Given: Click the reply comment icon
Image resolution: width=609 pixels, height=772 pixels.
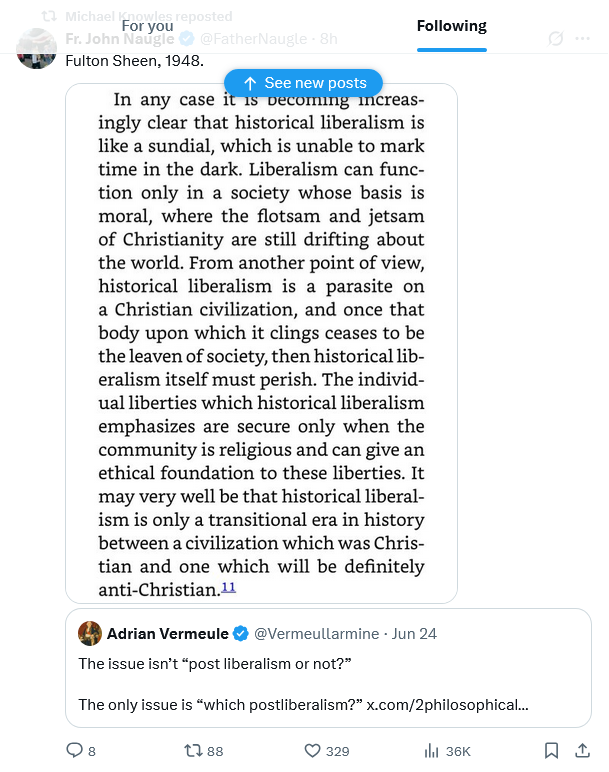Looking at the screenshot, I should pyautogui.click(x=74, y=751).
